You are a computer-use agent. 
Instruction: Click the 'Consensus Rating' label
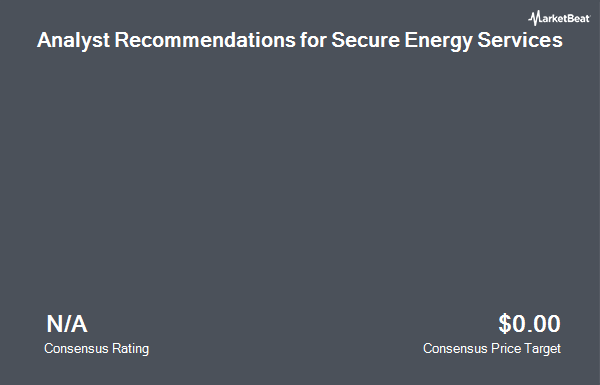96,349
